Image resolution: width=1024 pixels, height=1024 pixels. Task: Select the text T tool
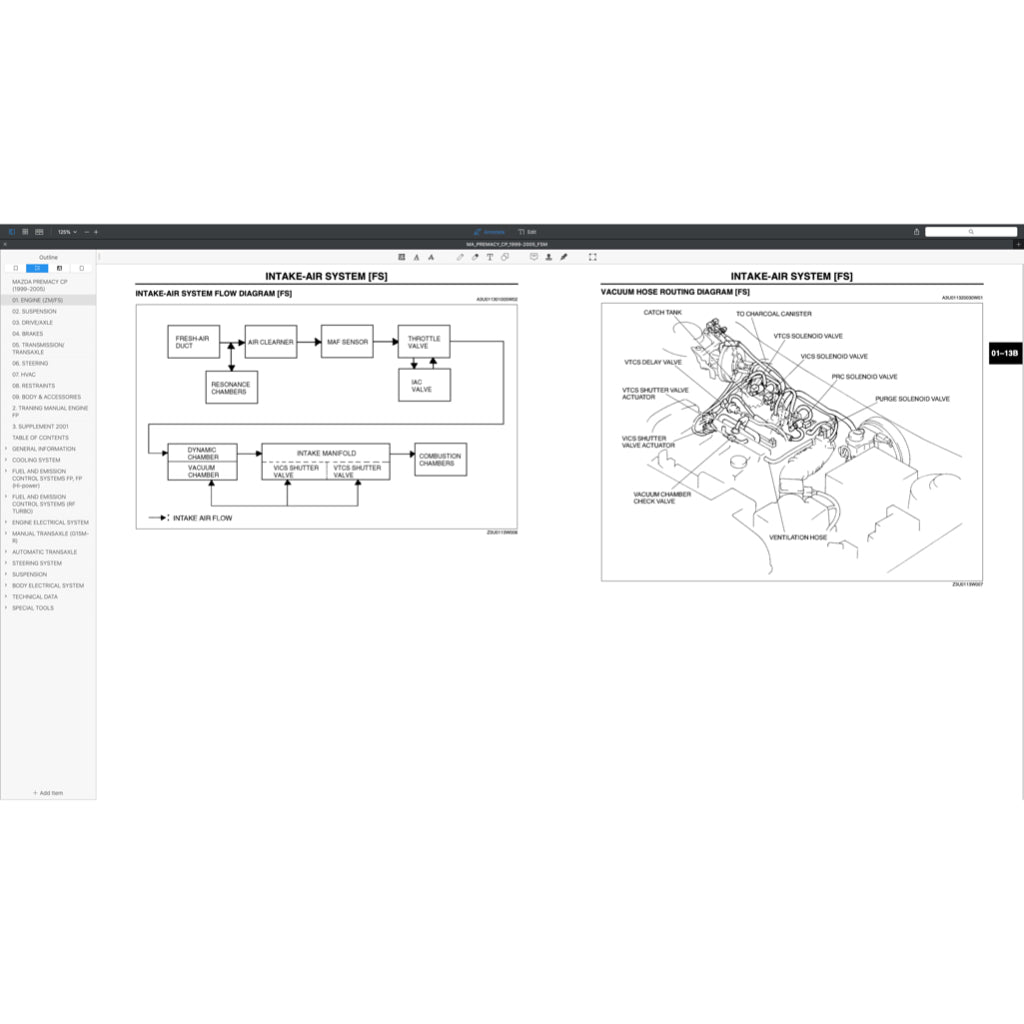pyautogui.click(x=490, y=257)
